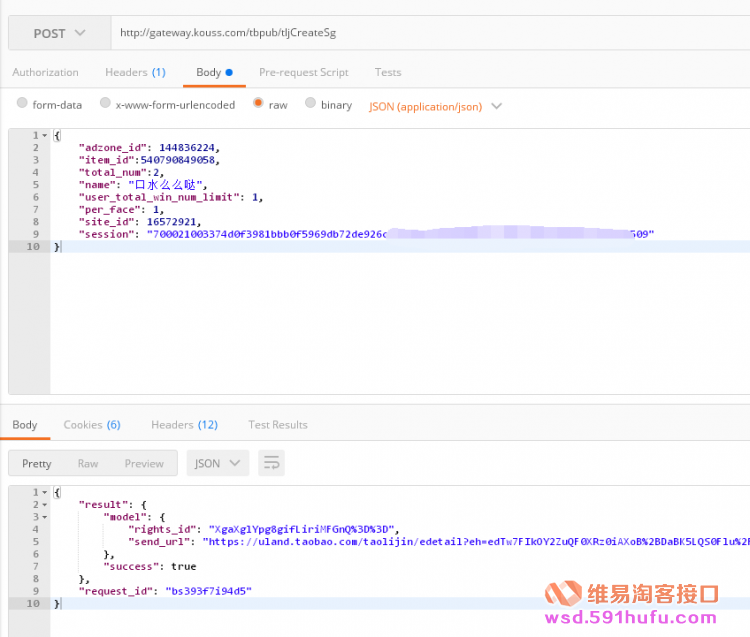Viewport: 750px width, 637px height.
Task: Collapse response line 1 fold arrow
Action: pos(44,493)
